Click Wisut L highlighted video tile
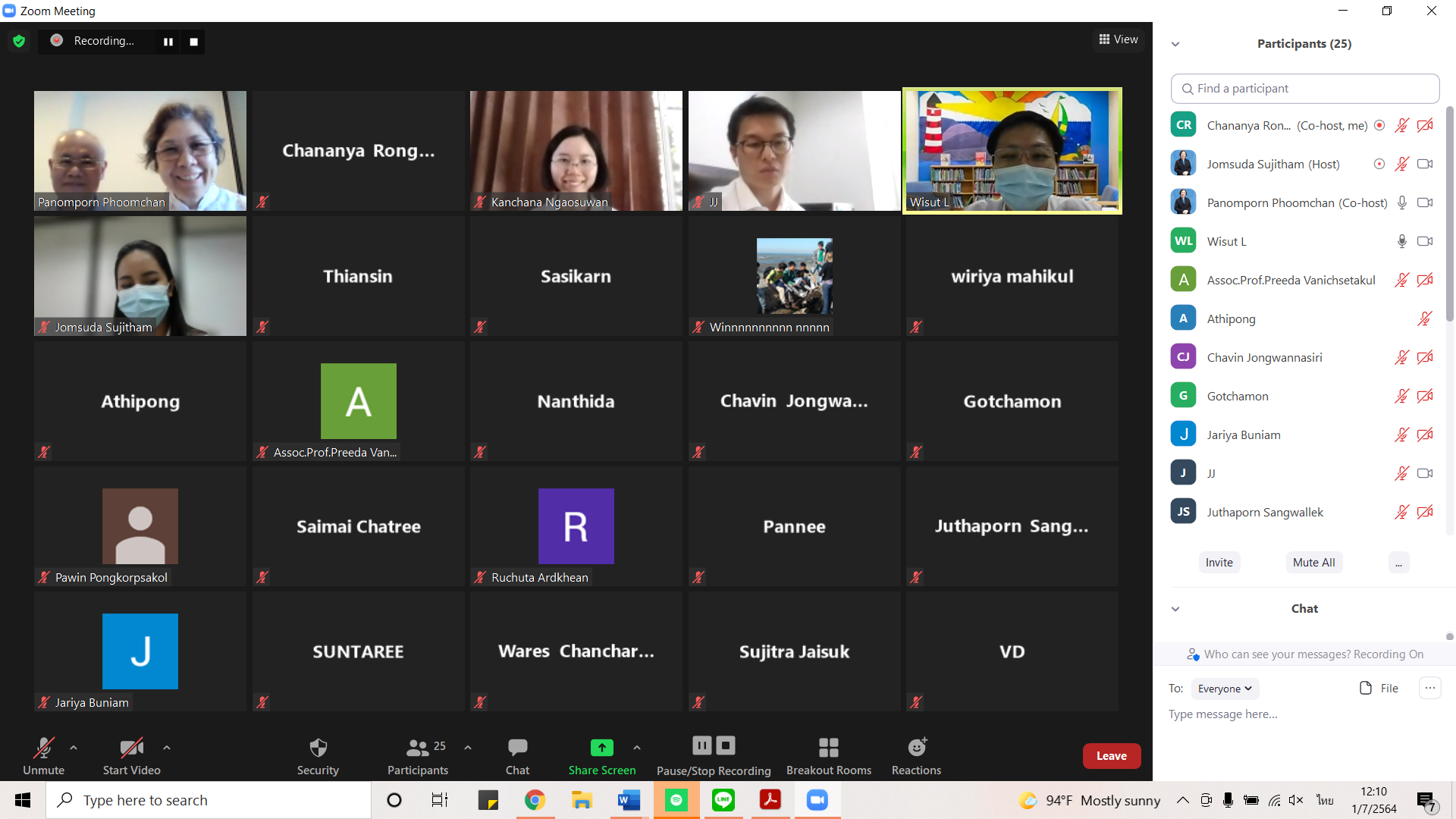 pyautogui.click(x=1012, y=151)
